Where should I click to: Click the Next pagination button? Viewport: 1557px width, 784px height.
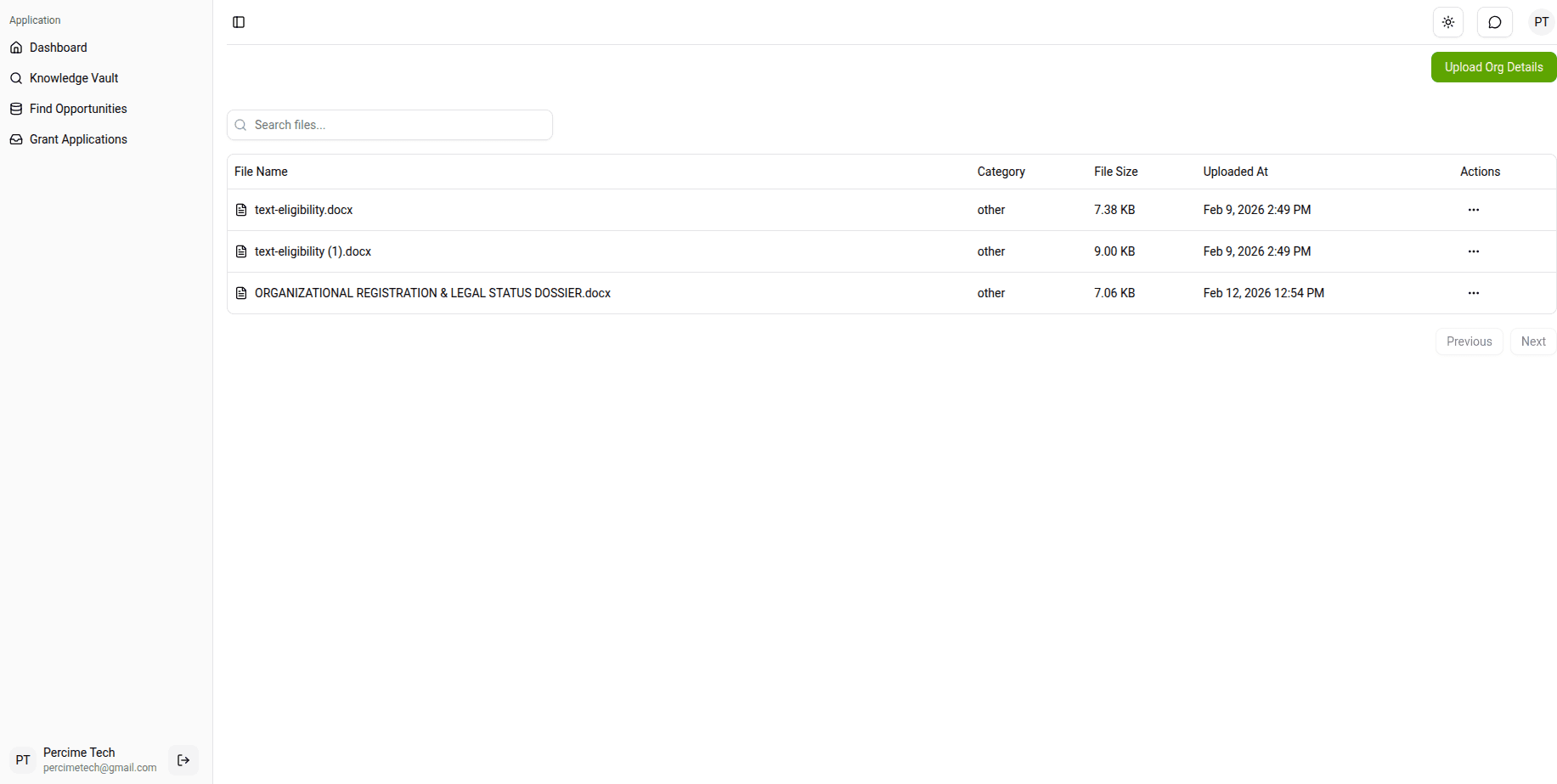1532,341
